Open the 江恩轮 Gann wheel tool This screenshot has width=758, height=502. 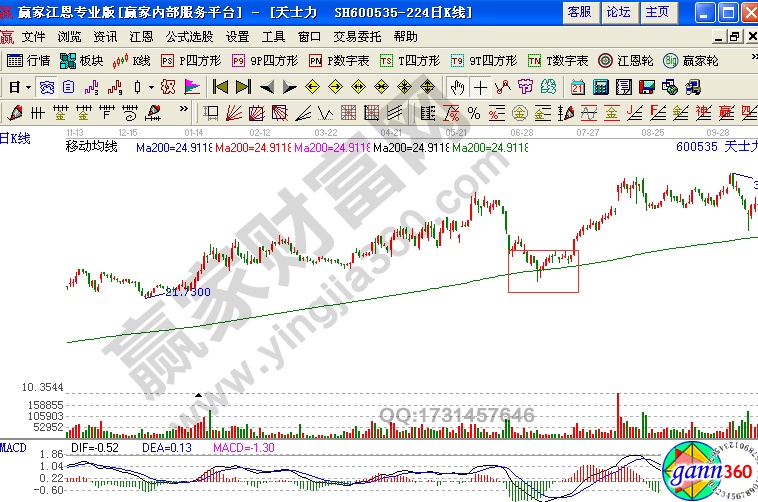point(625,60)
